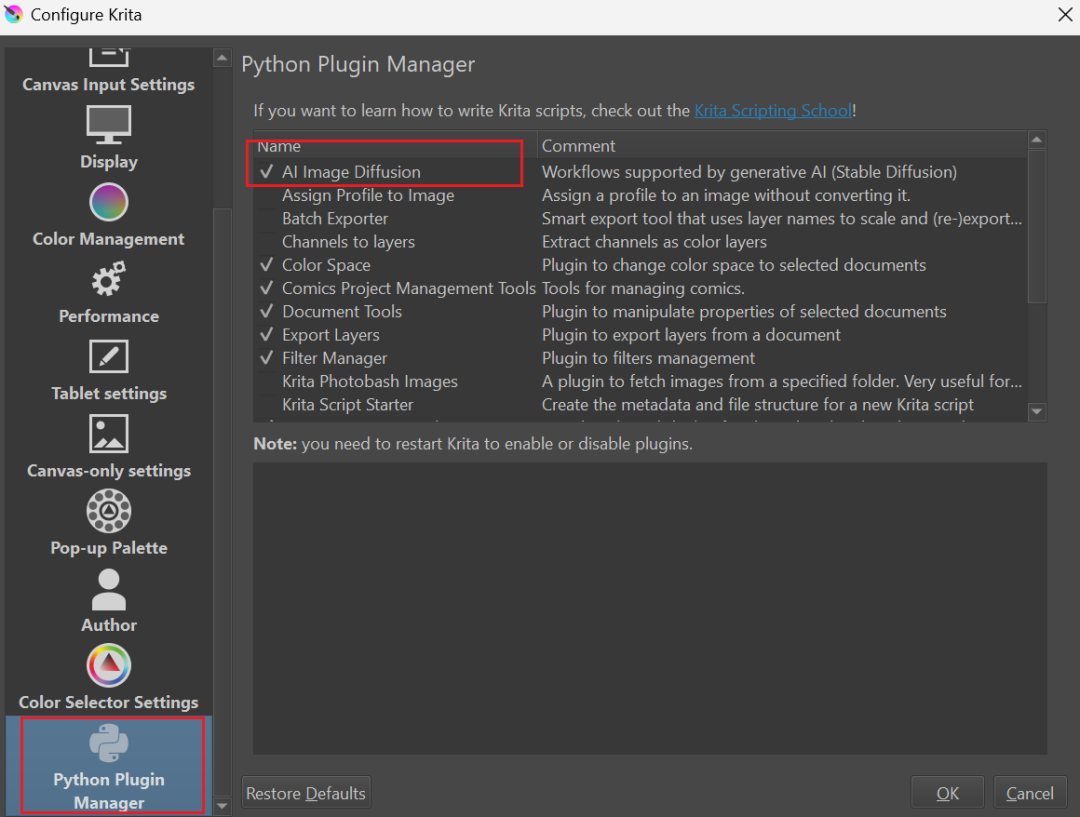Select the Python Plugin Manager label
The width and height of the screenshot is (1080, 817).
[x=109, y=791]
